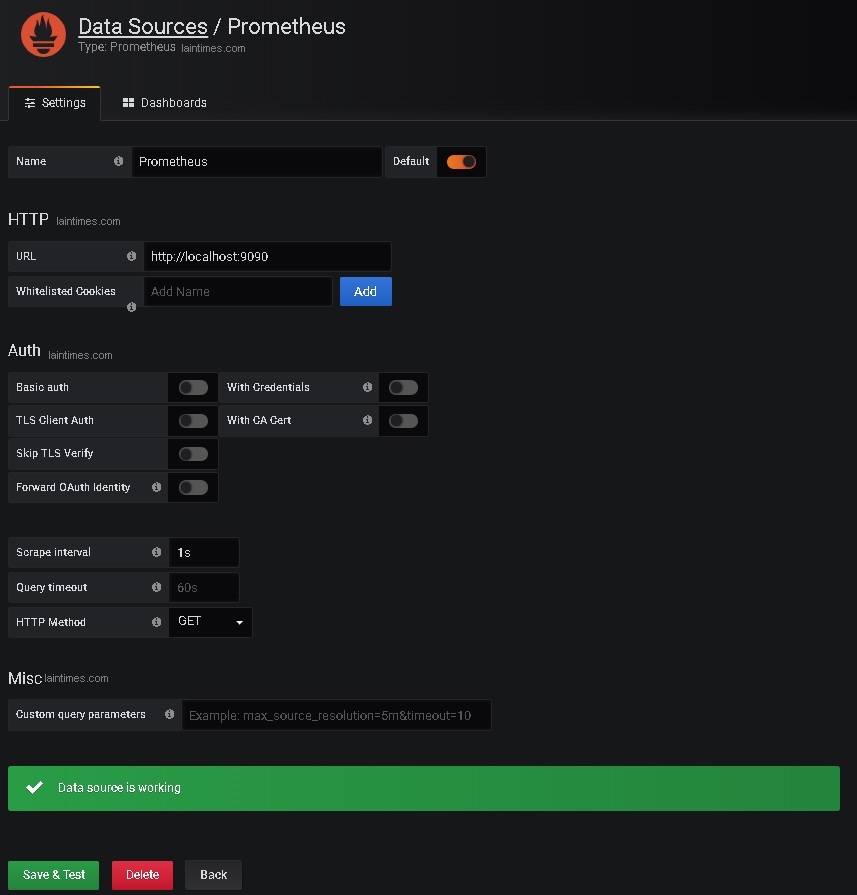Click the red Delete button
This screenshot has width=857, height=895.
(142, 874)
